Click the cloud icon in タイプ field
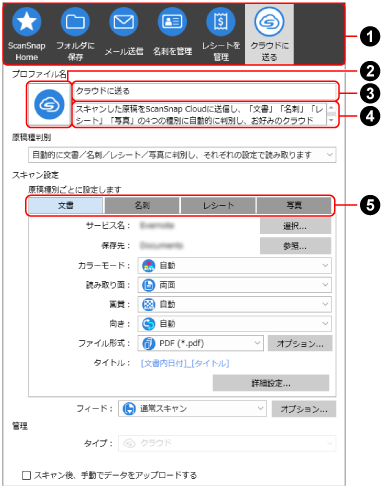The width and height of the screenshot is (383, 501). tap(129, 443)
